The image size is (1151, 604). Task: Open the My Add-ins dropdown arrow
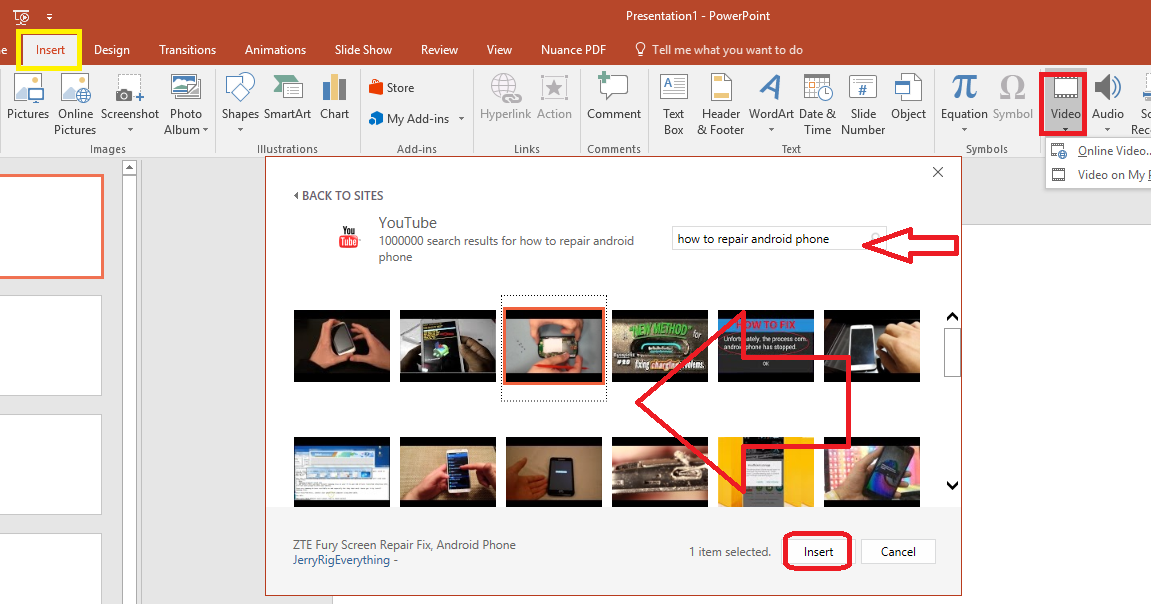(460, 118)
